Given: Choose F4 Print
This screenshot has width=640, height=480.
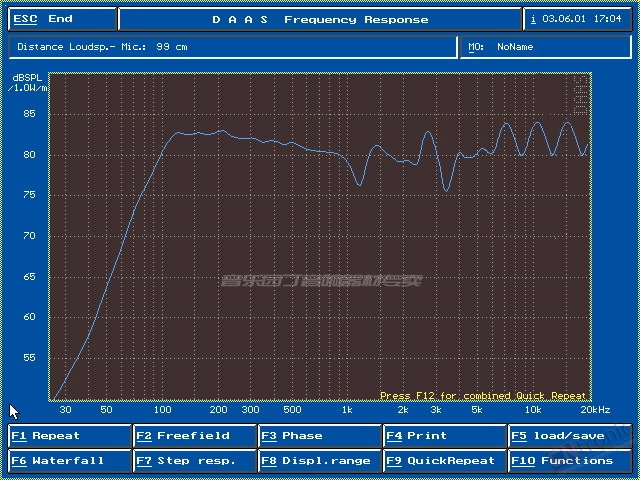Looking at the screenshot, I should tap(445, 436).
